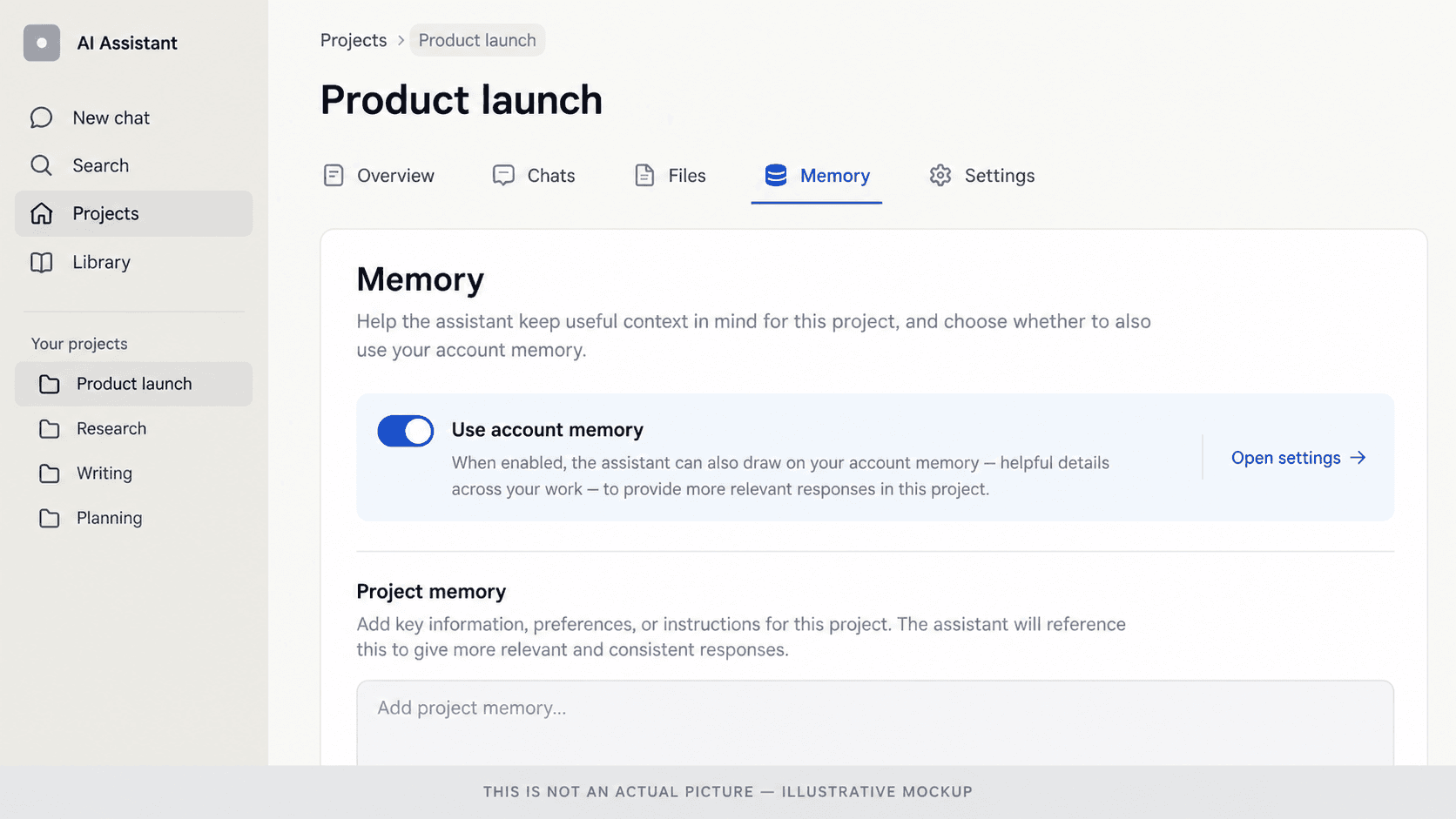The width and height of the screenshot is (1456, 819).
Task: Click the Projects breadcrumb link
Action: pyautogui.click(x=354, y=40)
